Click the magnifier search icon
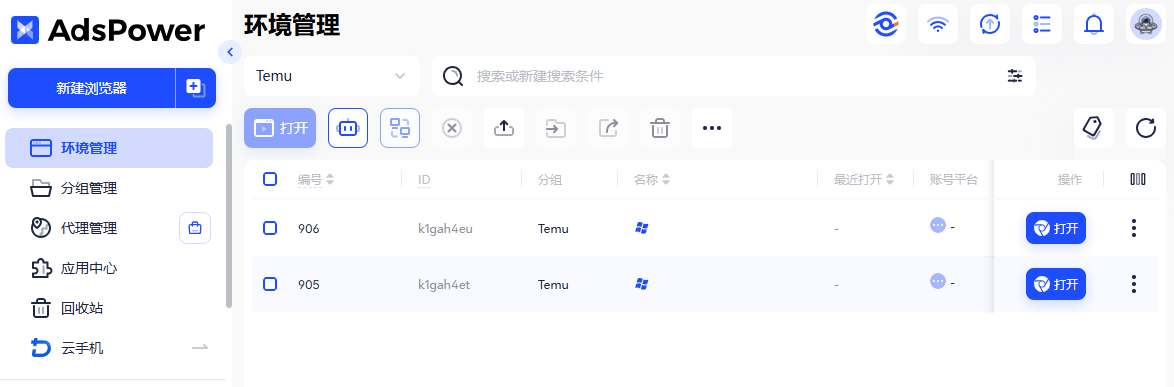1174x387 pixels. (x=453, y=76)
